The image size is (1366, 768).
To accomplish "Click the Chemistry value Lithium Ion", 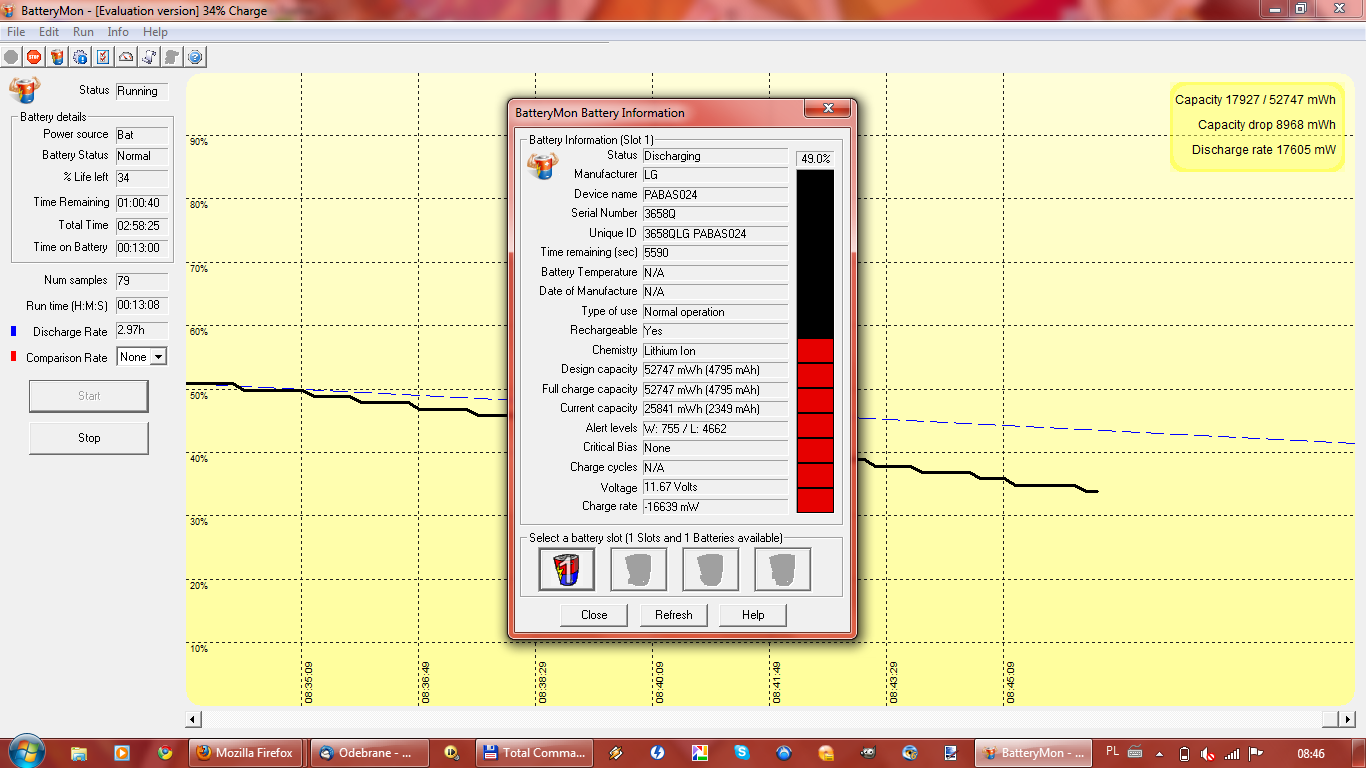I will pyautogui.click(x=715, y=351).
